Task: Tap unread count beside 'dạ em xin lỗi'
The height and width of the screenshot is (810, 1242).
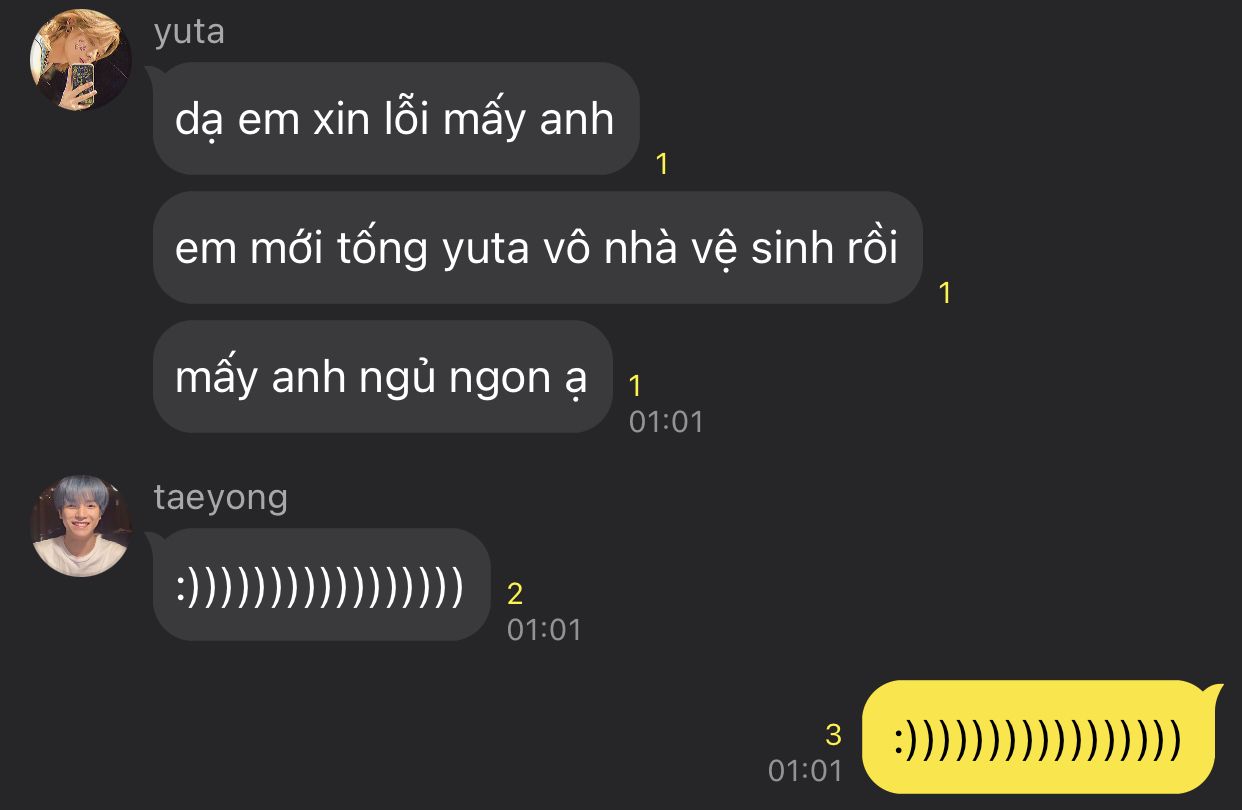Action: click(x=662, y=164)
